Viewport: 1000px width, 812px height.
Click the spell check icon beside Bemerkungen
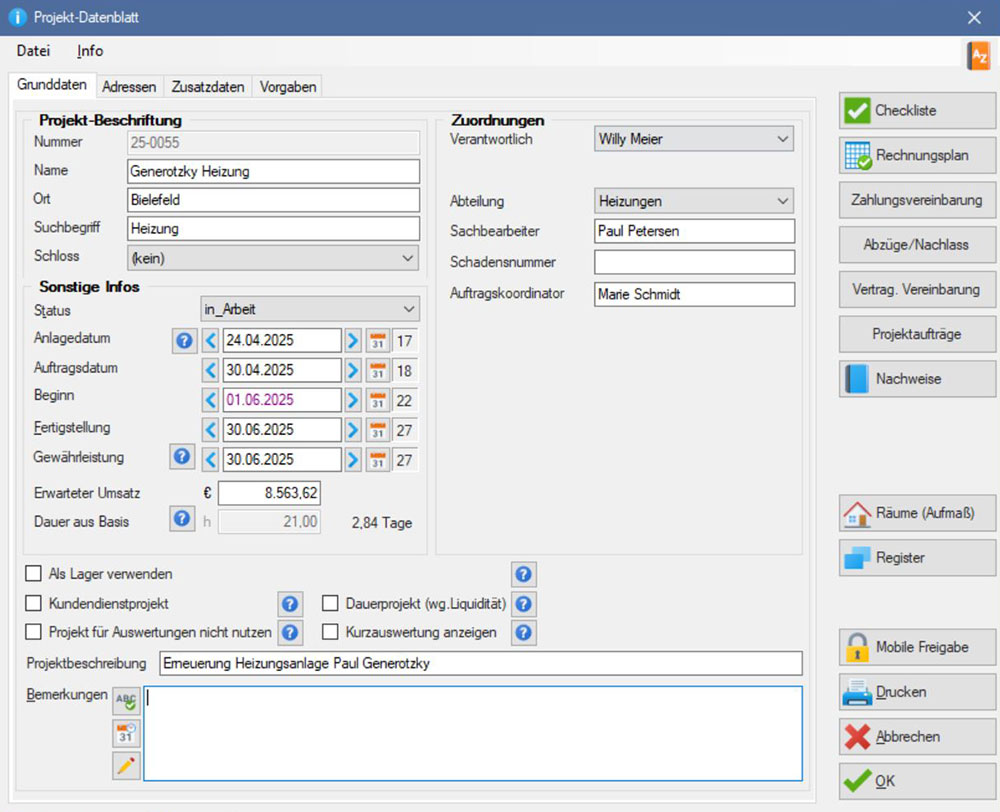(126, 701)
